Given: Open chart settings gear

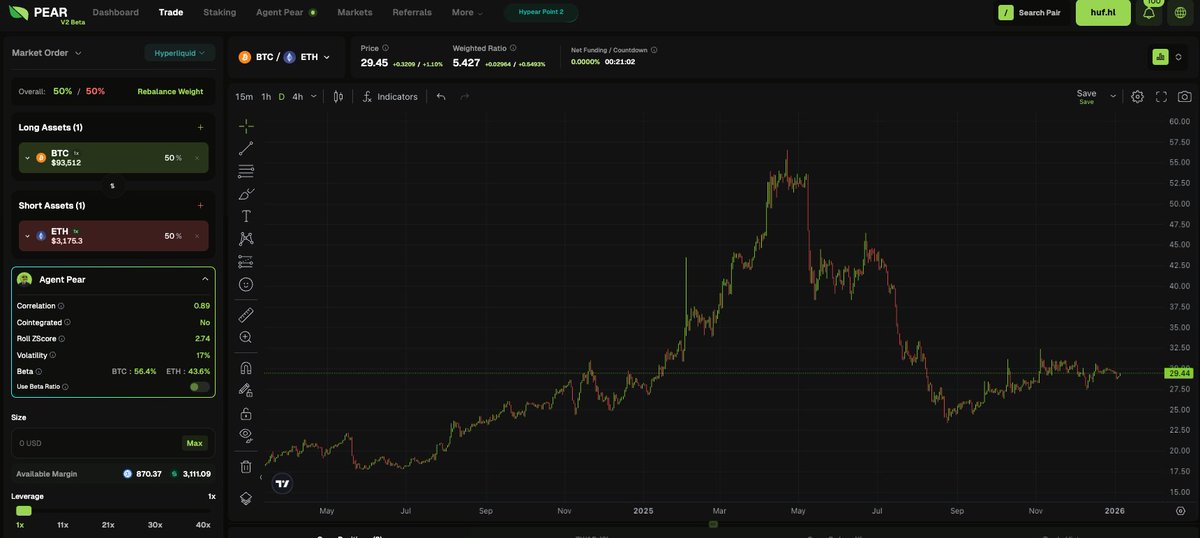Looking at the screenshot, I should click(x=1137, y=97).
